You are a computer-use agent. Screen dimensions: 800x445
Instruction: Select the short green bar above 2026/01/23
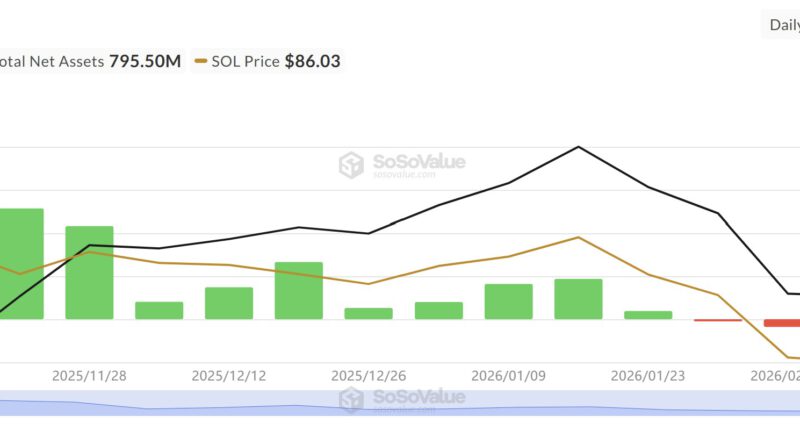coord(648,314)
